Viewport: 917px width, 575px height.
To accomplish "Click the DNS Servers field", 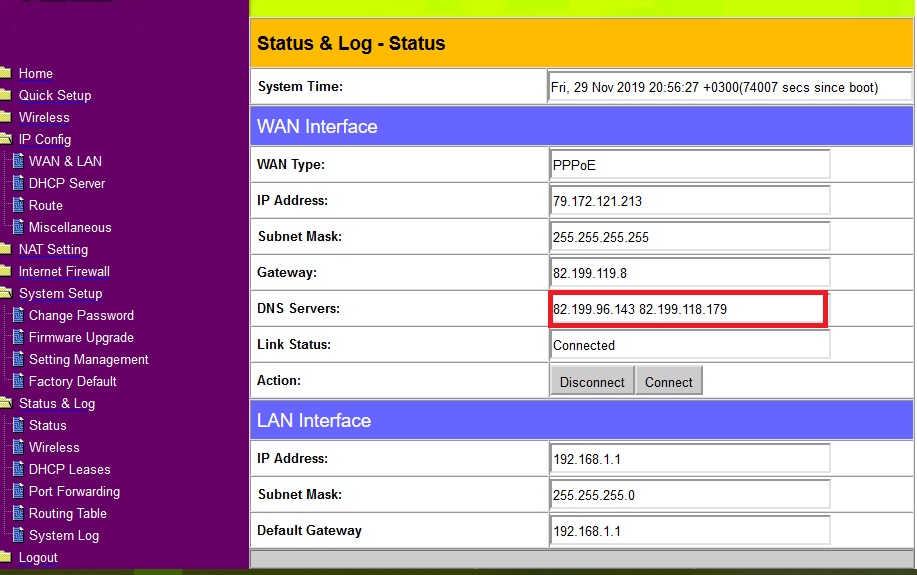I will click(x=688, y=309).
